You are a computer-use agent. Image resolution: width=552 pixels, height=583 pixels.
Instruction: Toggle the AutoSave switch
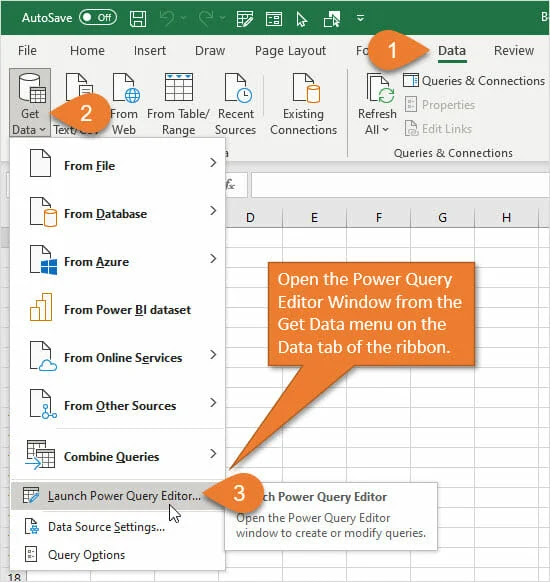pyautogui.click(x=98, y=17)
